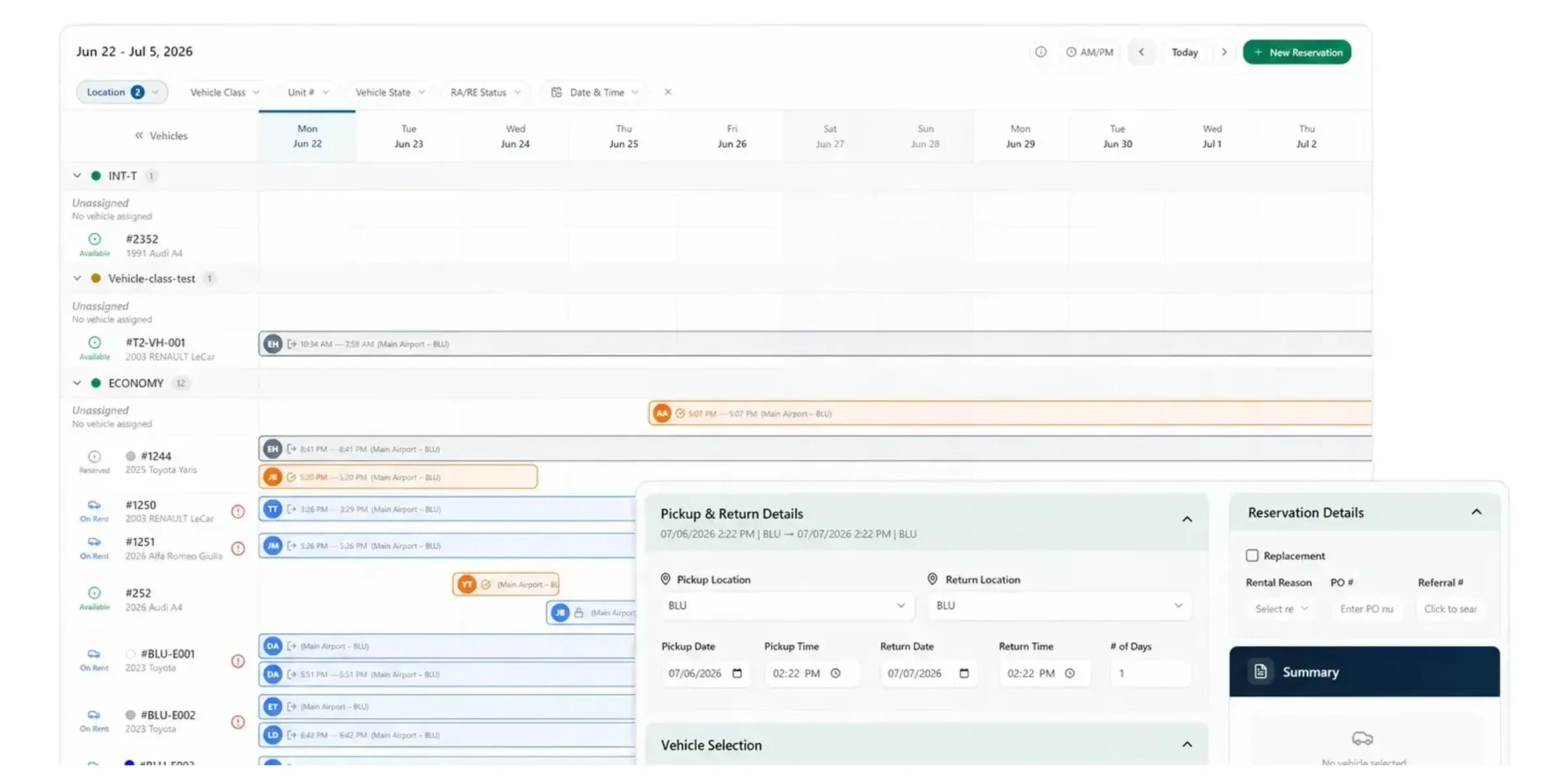Open the Date & Time filter
Image resolution: width=1568 pixels, height=784 pixels.
point(595,92)
